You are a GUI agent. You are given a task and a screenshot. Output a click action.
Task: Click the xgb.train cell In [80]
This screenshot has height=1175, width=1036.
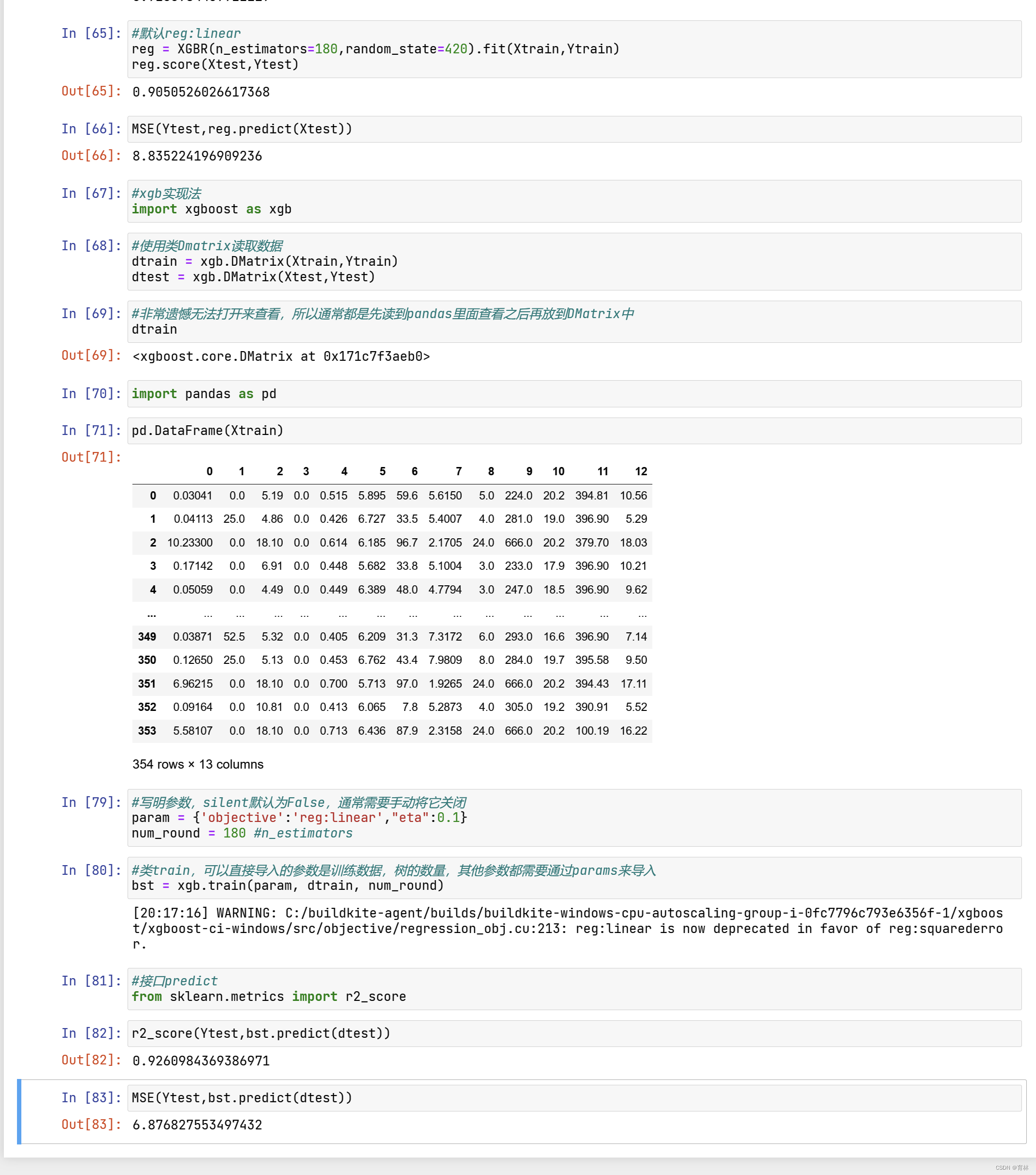point(574,878)
